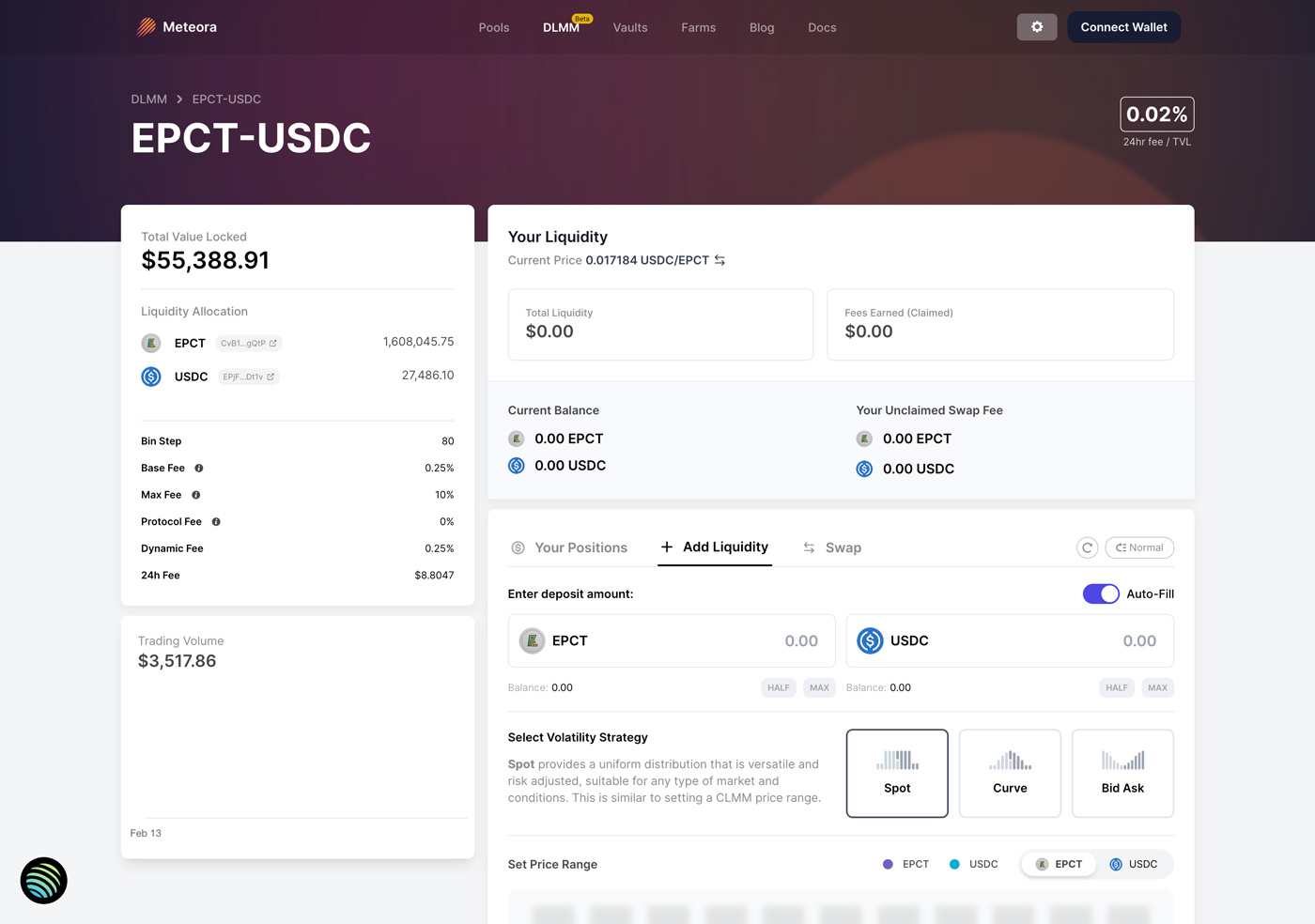
Task: Open the Normal priority dropdown
Action: tap(1139, 547)
